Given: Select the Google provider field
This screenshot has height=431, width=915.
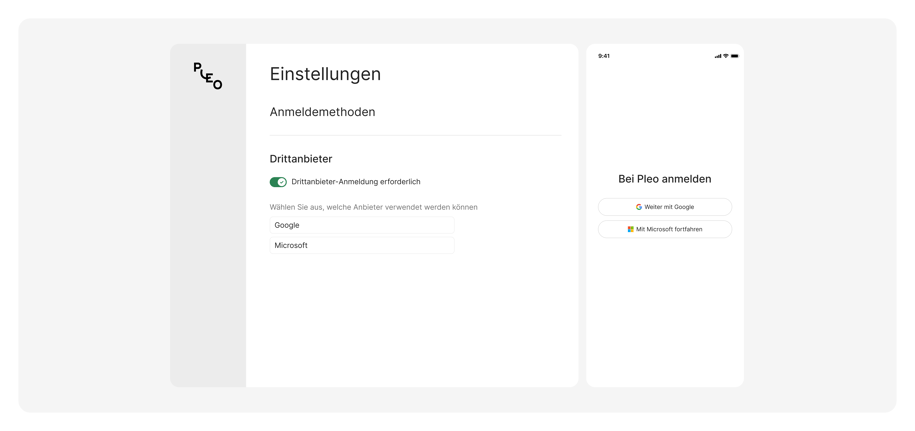Looking at the screenshot, I should pyautogui.click(x=362, y=225).
